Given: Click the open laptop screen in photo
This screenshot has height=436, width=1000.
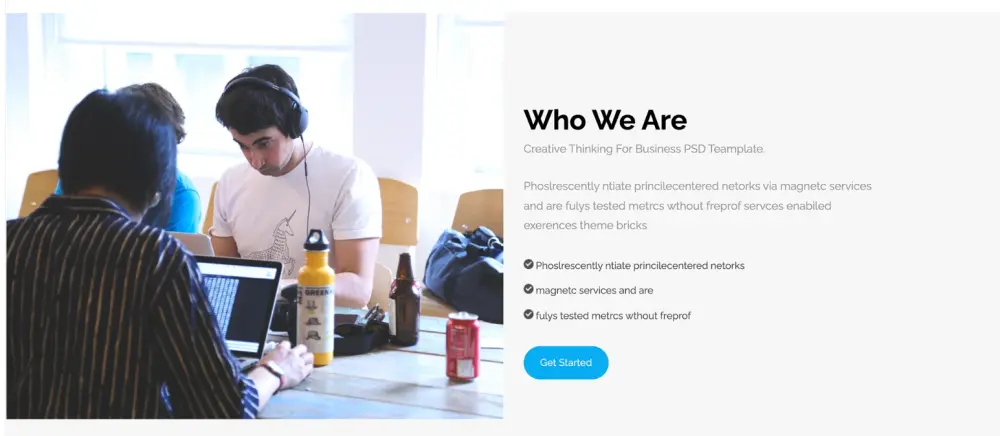Looking at the screenshot, I should [x=238, y=307].
